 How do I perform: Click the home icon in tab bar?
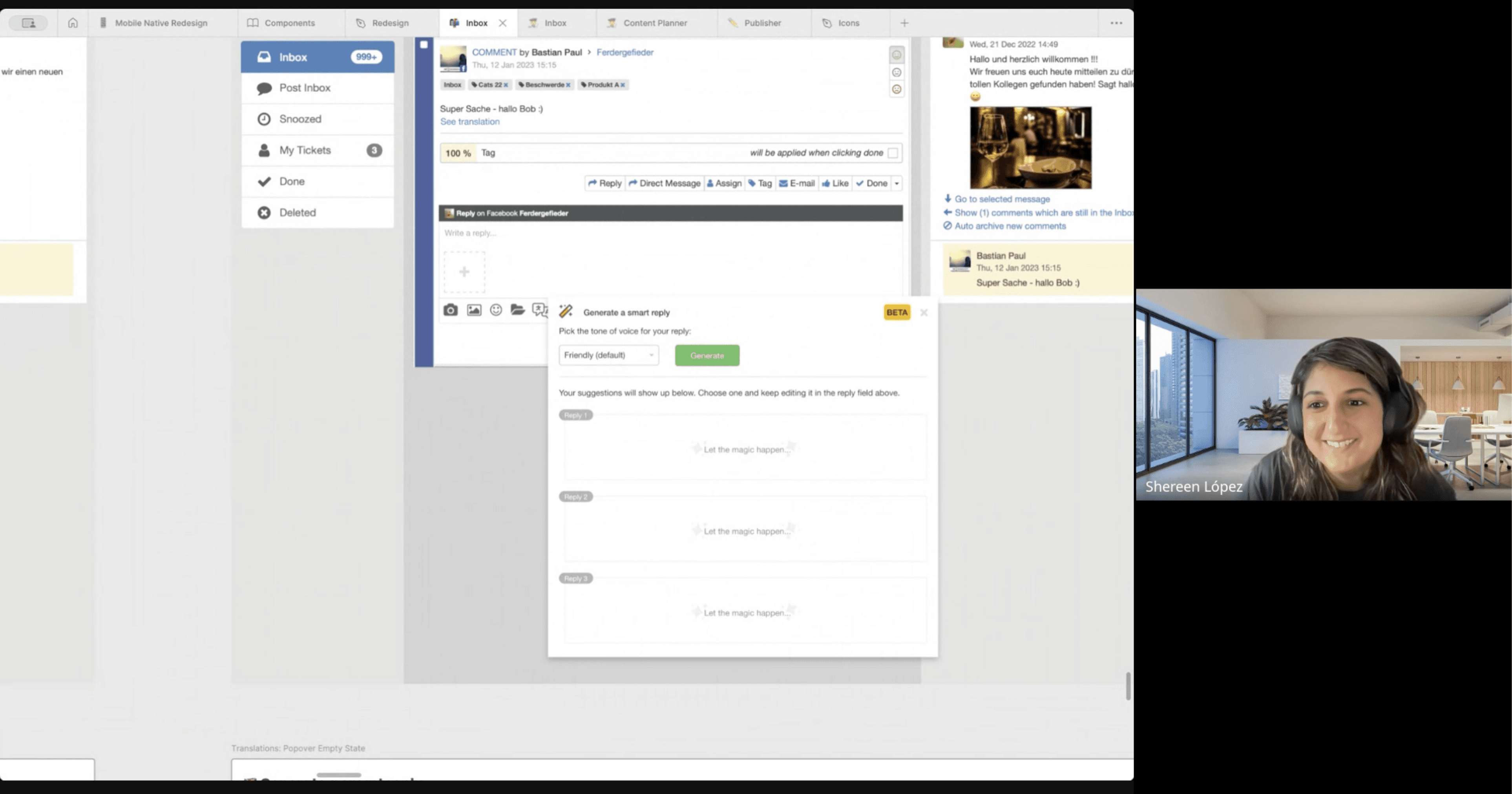pos(73,23)
